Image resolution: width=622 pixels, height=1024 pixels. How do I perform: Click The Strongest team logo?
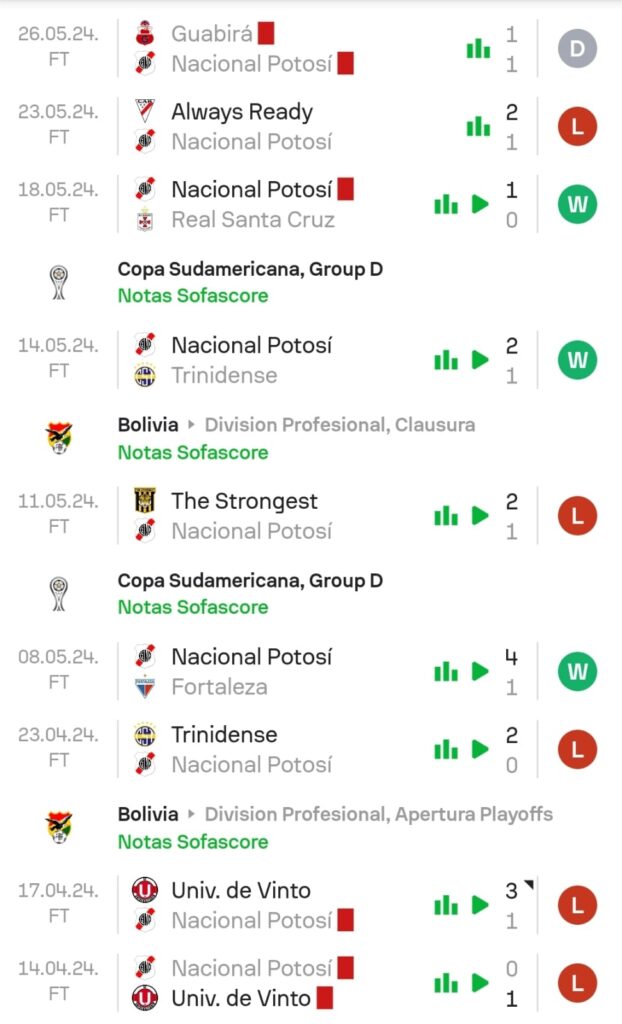pos(145,501)
